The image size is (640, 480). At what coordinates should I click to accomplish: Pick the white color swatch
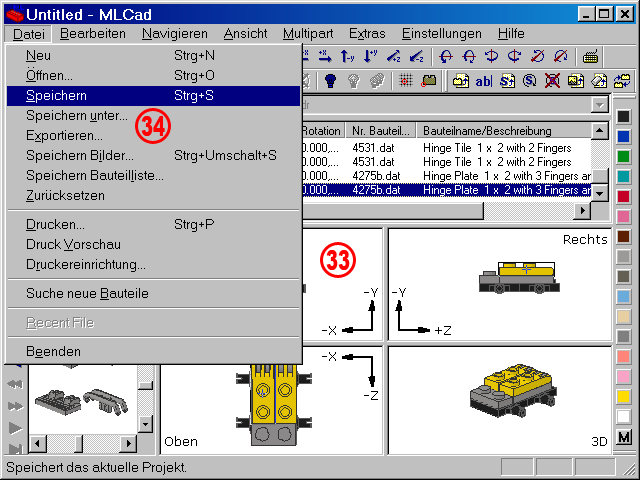click(x=623, y=416)
